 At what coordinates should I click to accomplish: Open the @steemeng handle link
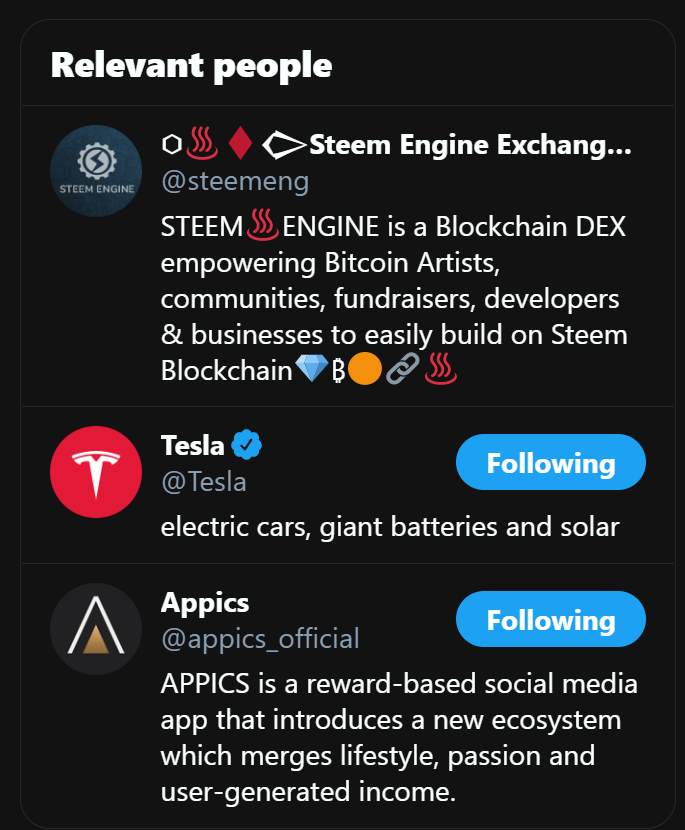click(235, 182)
